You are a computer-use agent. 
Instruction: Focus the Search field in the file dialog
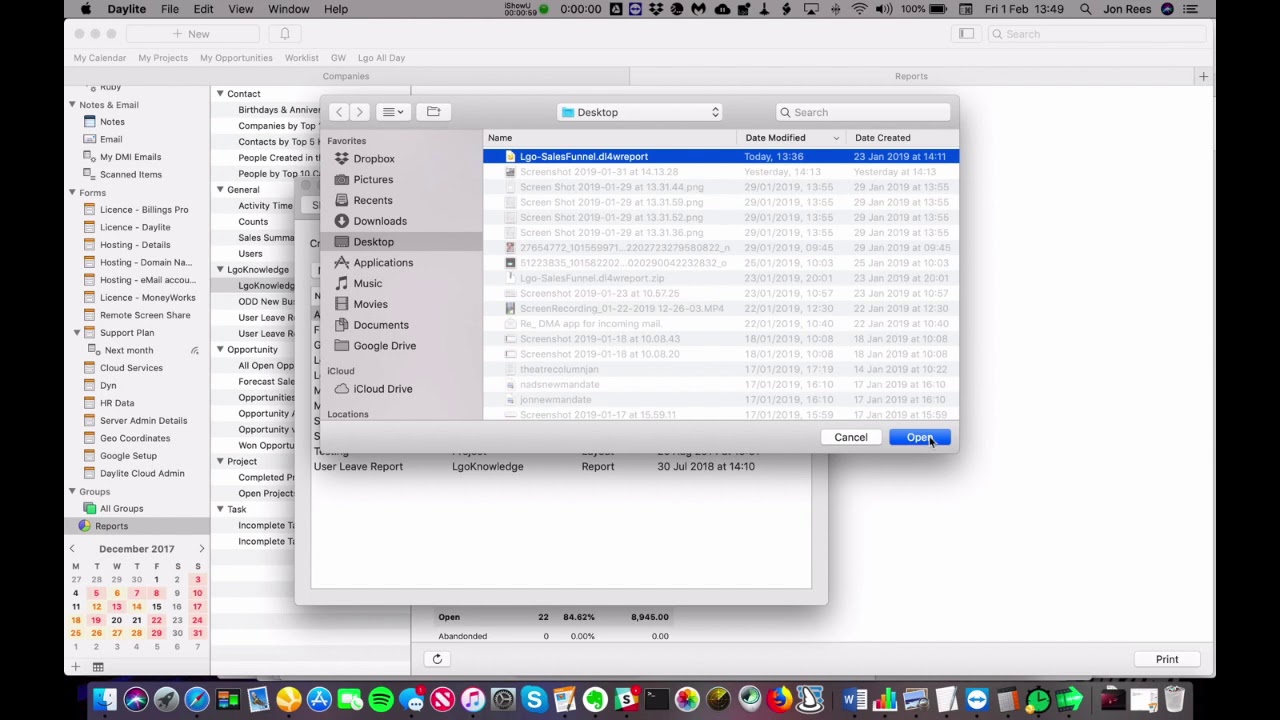(863, 112)
